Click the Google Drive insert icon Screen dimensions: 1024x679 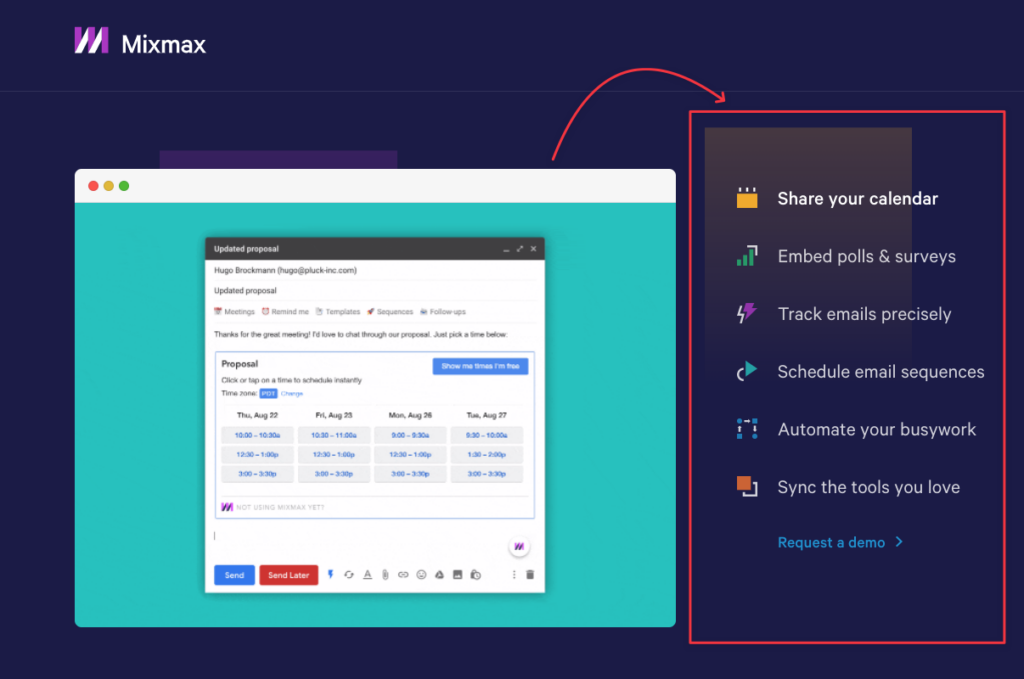440,575
